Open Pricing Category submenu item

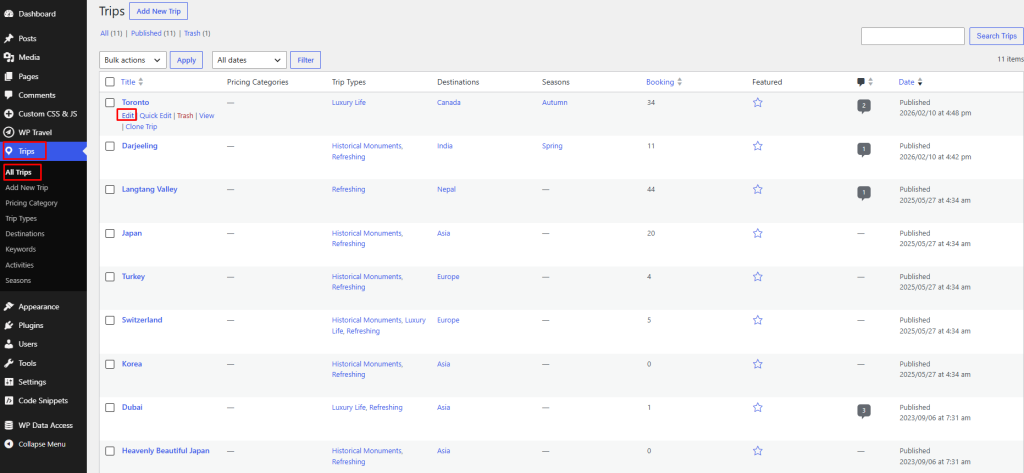(31, 203)
